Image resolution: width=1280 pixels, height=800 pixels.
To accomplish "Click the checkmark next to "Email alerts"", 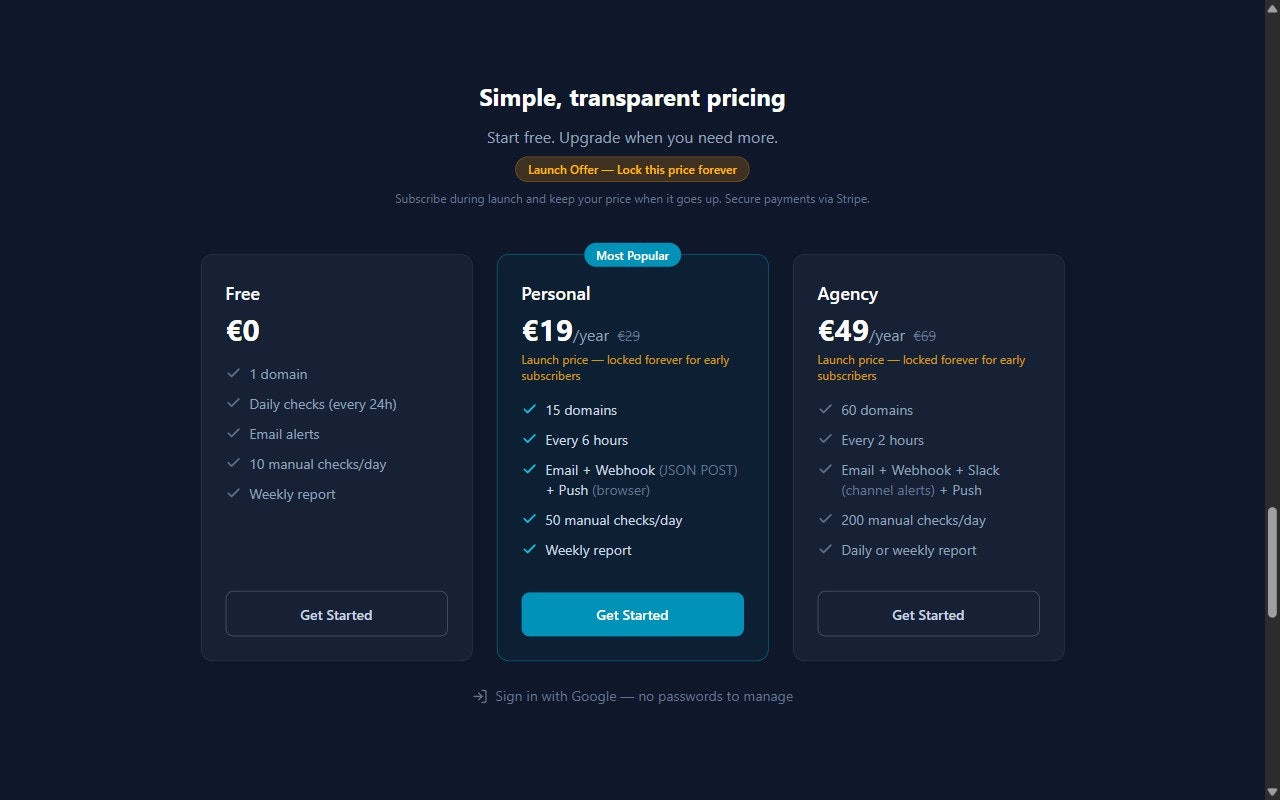I will pos(232,434).
